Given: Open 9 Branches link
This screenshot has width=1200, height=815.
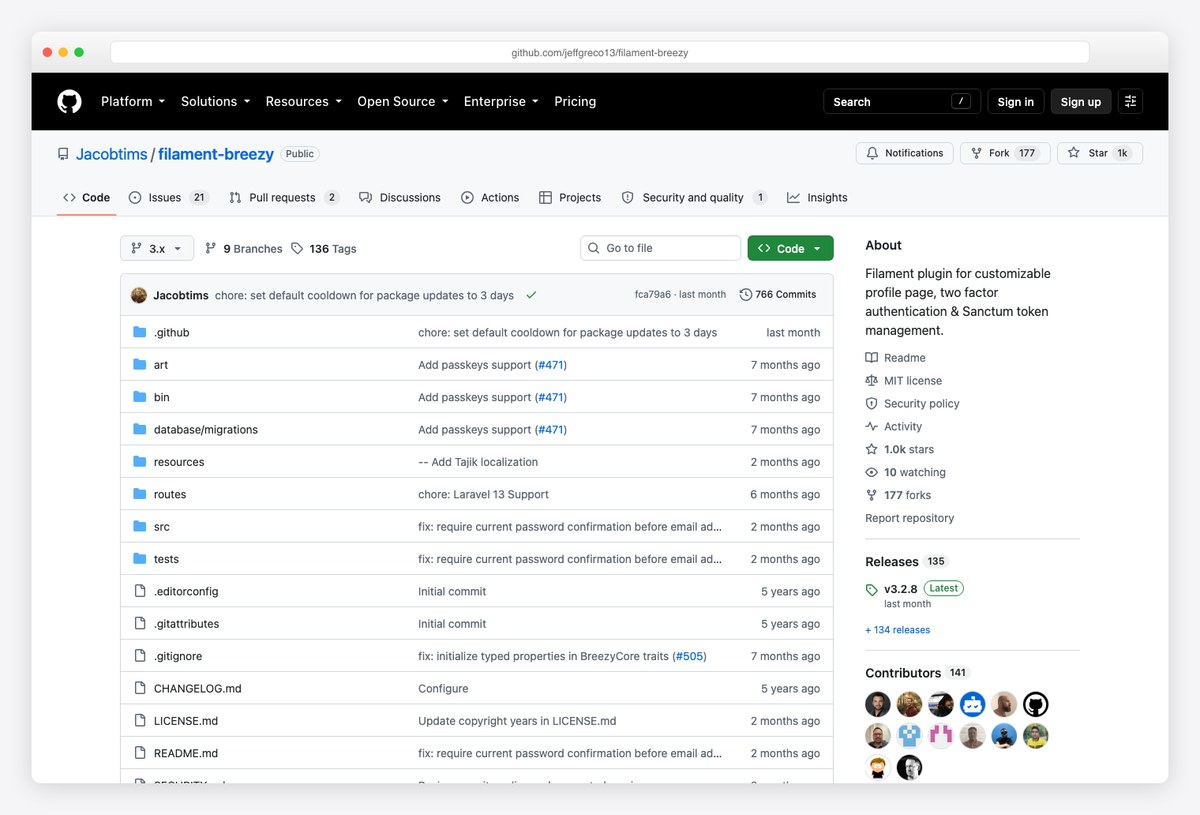Looking at the screenshot, I should 244,249.
